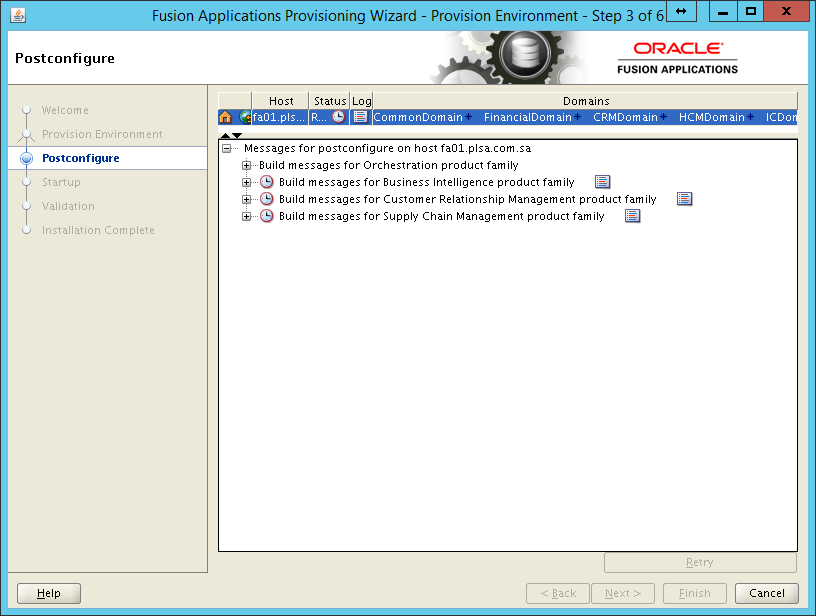This screenshot has width=816, height=616.
Task: Click clock icon next to Business Intelligence messages
Action: pyautogui.click(x=267, y=182)
